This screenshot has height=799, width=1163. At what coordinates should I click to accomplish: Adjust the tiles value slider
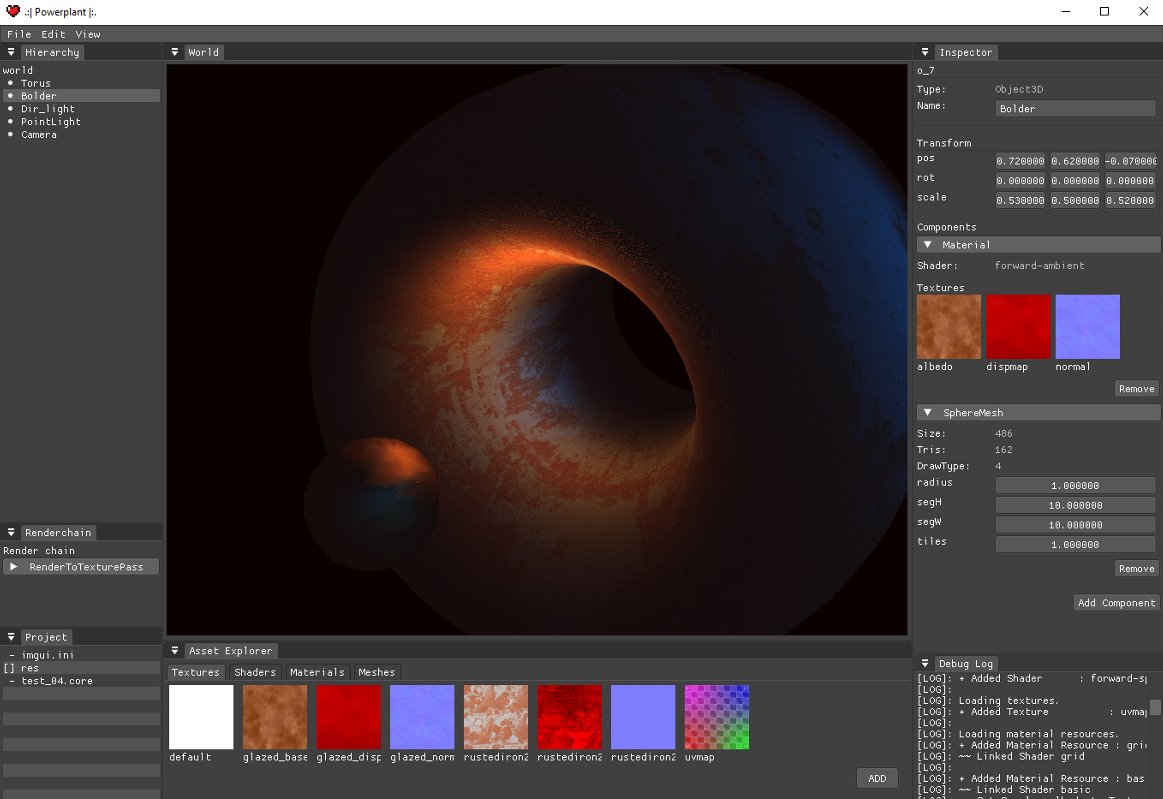(x=1075, y=545)
